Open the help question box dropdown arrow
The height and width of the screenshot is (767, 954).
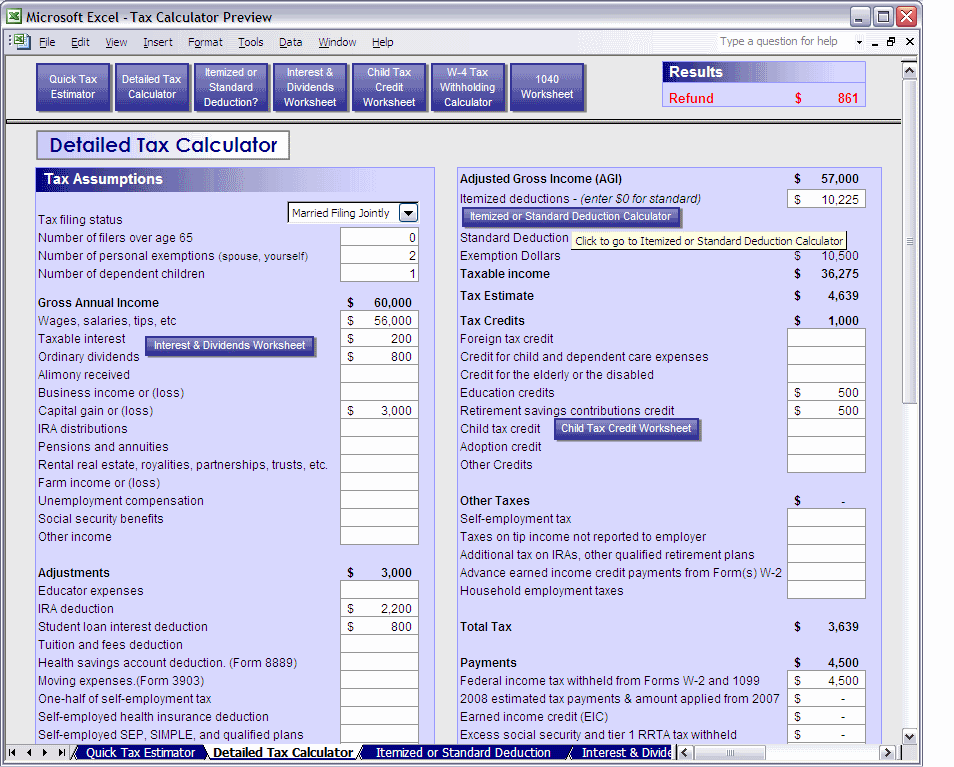pos(859,42)
